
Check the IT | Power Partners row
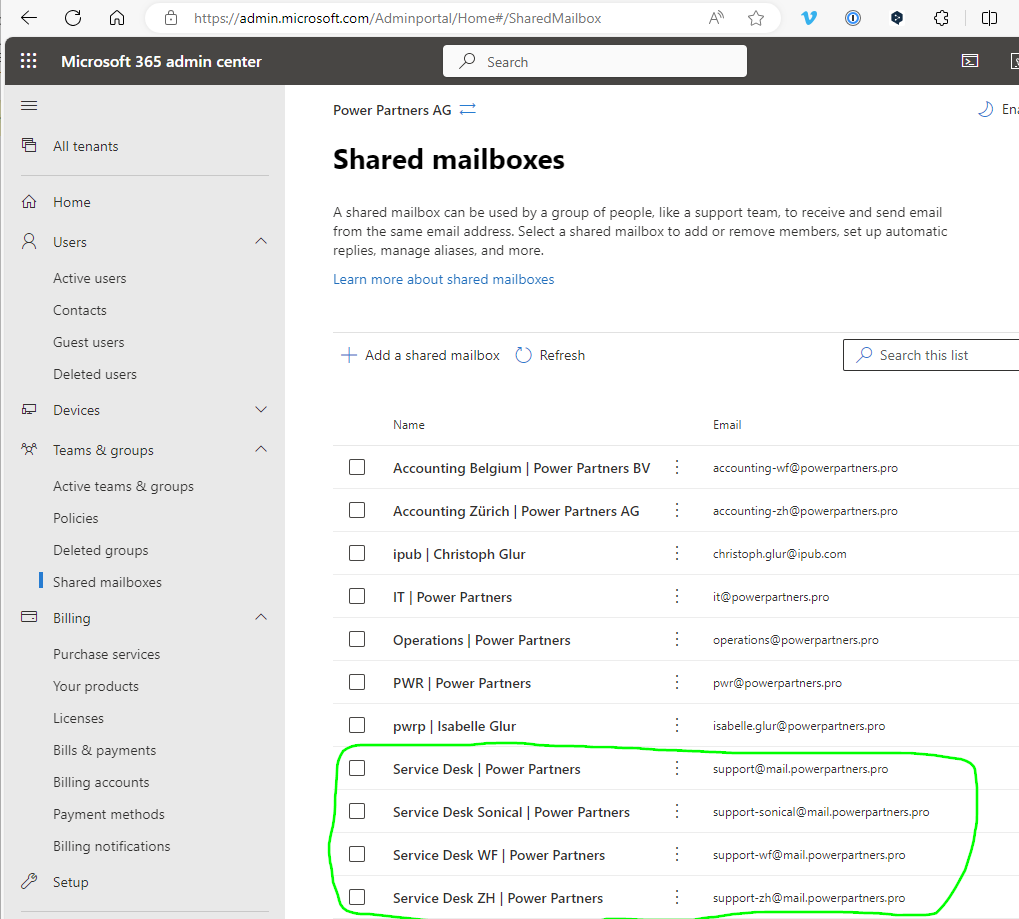coord(357,596)
